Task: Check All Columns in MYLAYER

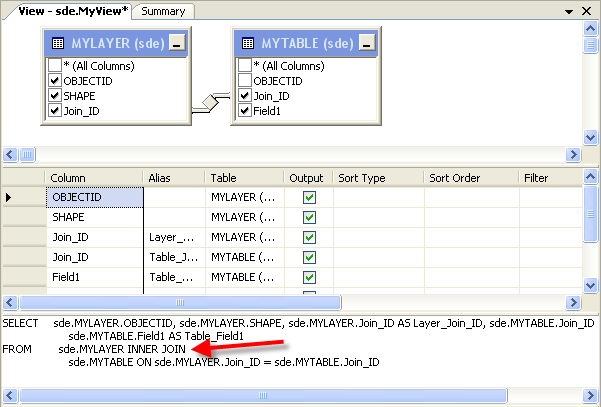Action: [x=55, y=66]
